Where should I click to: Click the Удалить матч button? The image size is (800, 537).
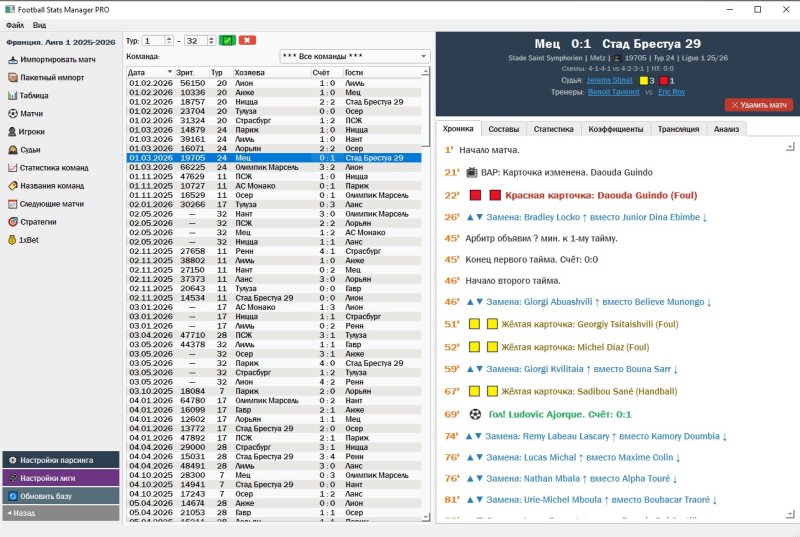(759, 105)
